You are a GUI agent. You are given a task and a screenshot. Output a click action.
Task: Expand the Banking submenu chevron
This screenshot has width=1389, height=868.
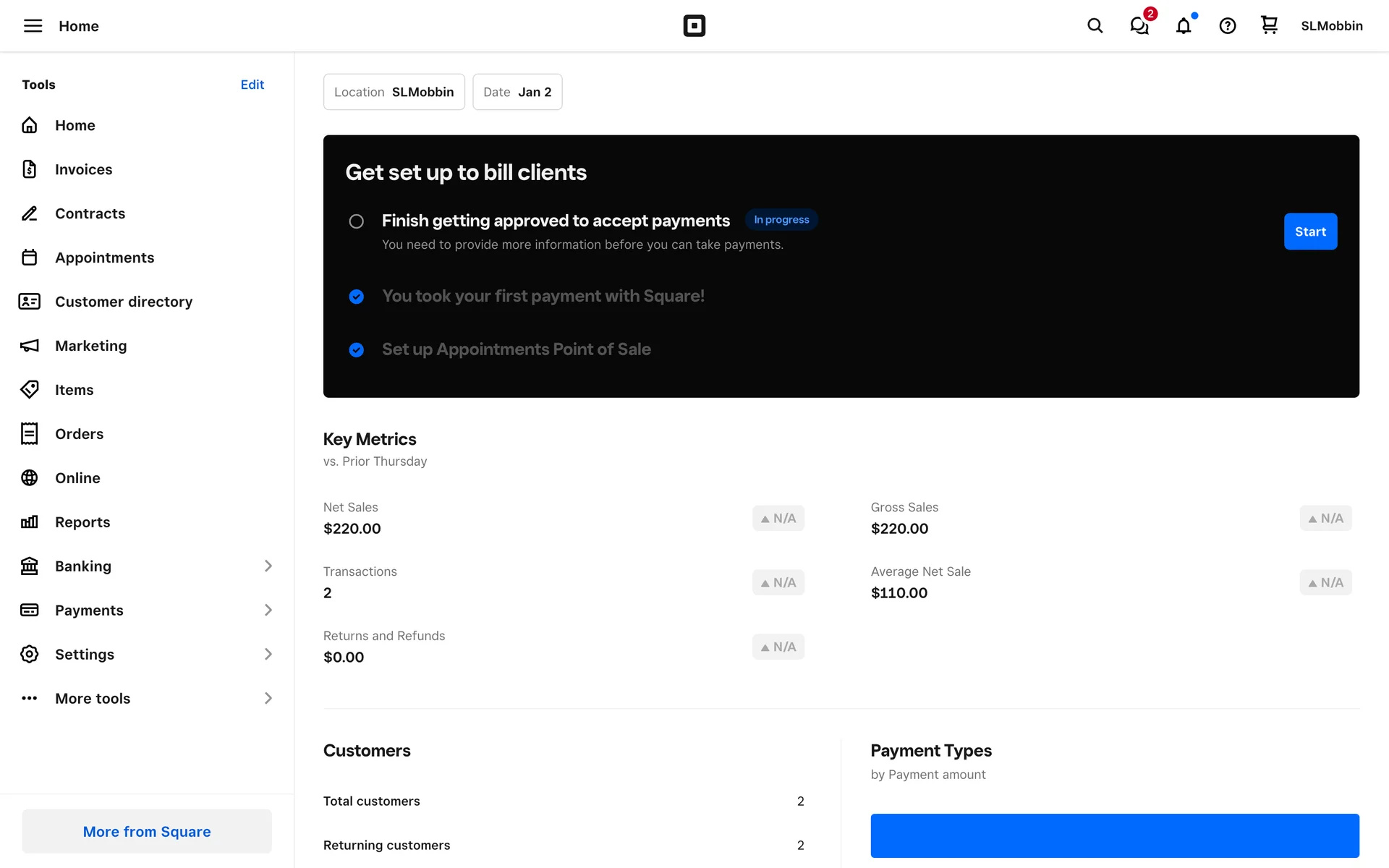point(268,566)
